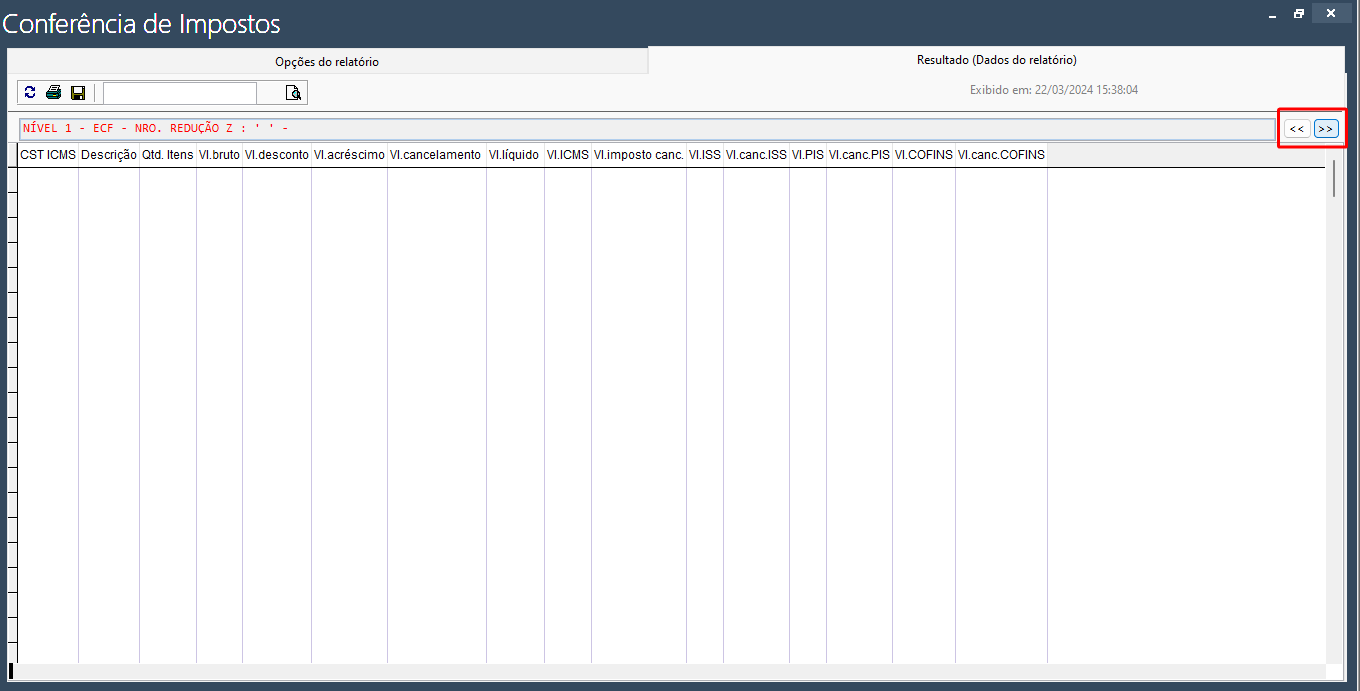Click the Vl.cancelamento column header
This screenshot has height=691, width=1360.
tap(437, 155)
